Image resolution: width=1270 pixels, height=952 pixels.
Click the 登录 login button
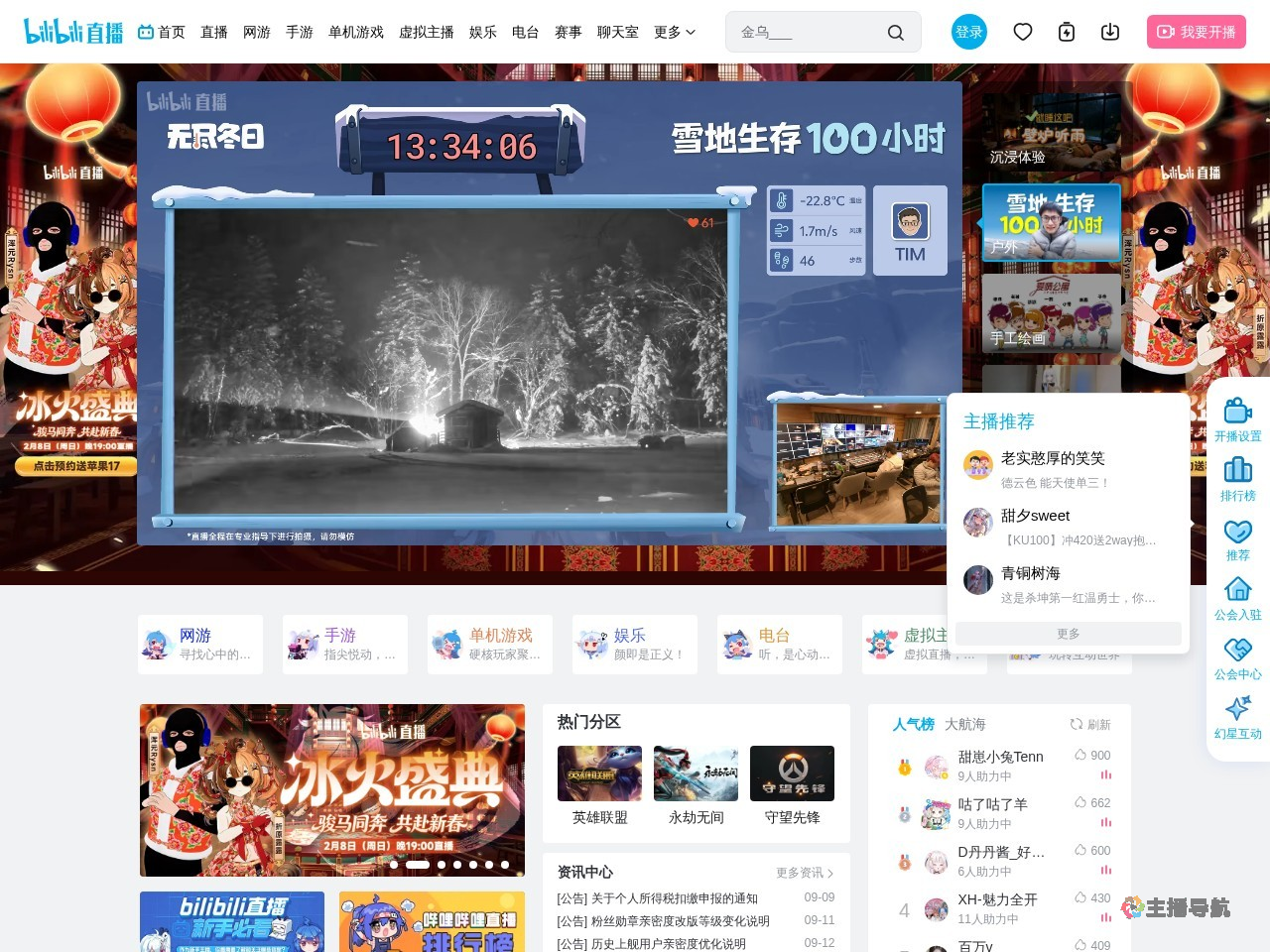point(969,32)
